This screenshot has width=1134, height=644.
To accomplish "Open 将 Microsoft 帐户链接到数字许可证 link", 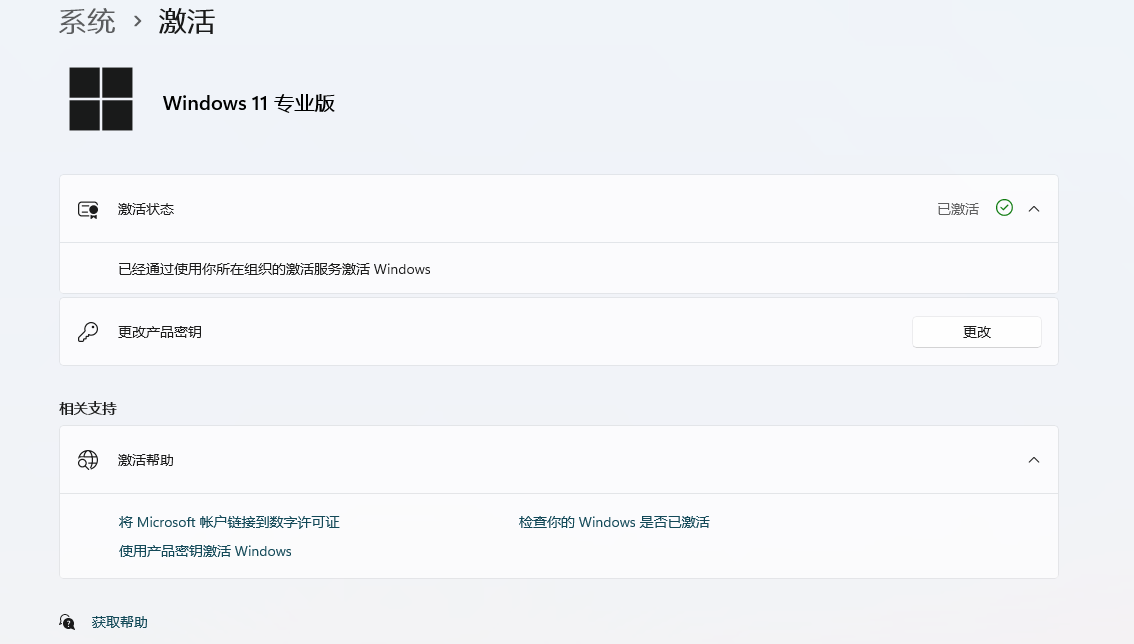I will 229,522.
